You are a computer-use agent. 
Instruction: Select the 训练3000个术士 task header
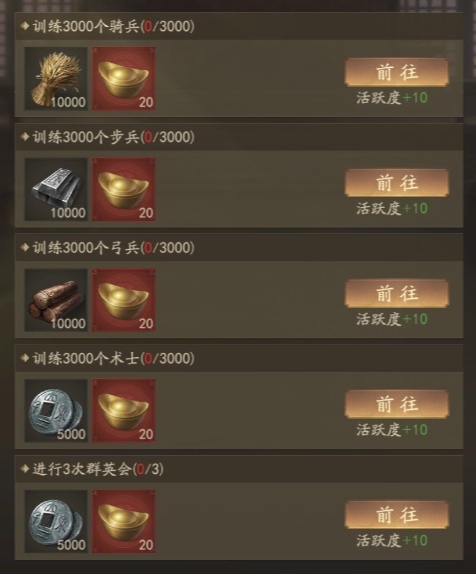coord(239,359)
